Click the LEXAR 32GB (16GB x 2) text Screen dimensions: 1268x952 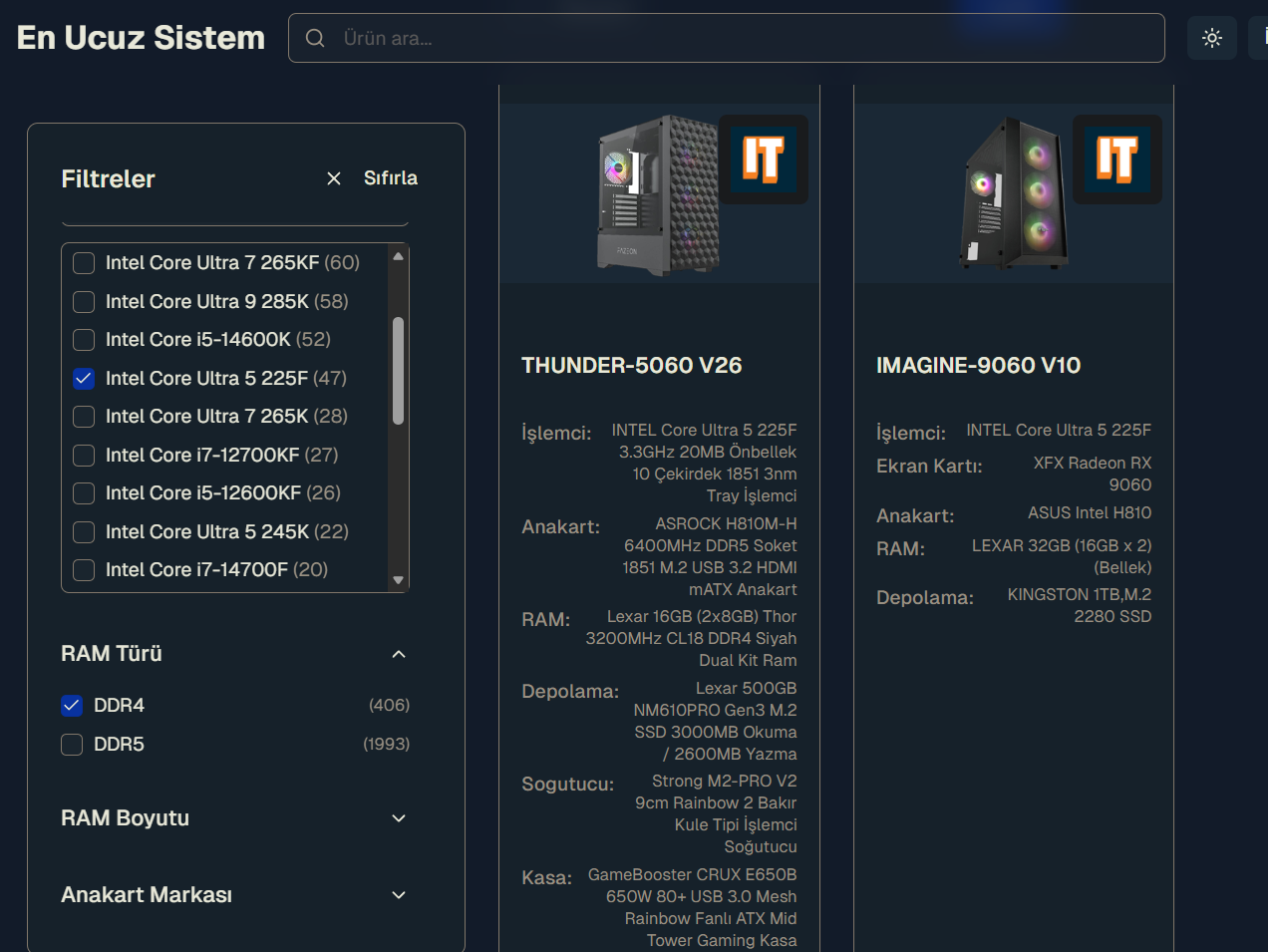pyautogui.click(x=1062, y=557)
